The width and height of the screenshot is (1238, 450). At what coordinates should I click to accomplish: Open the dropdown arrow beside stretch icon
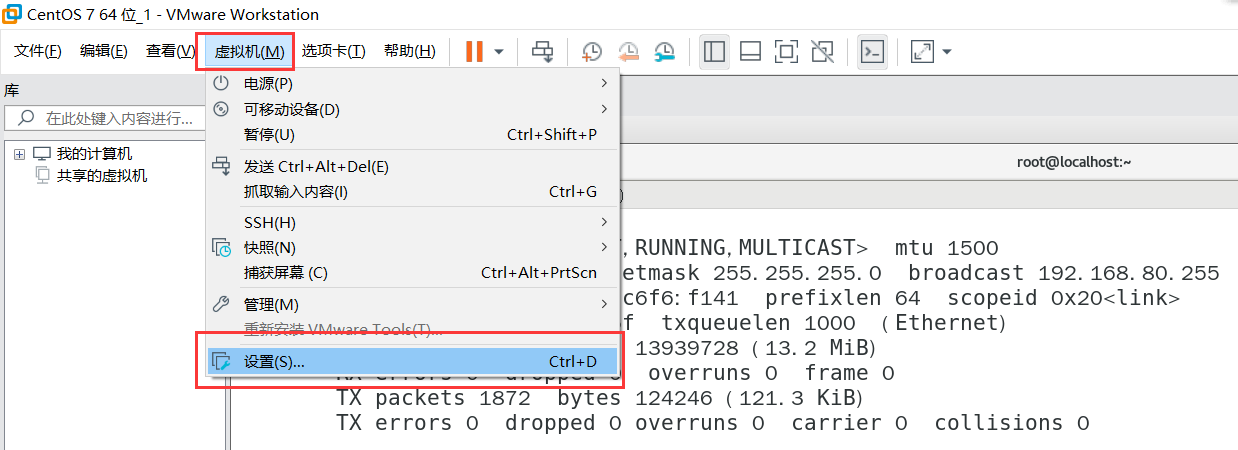pos(946,51)
